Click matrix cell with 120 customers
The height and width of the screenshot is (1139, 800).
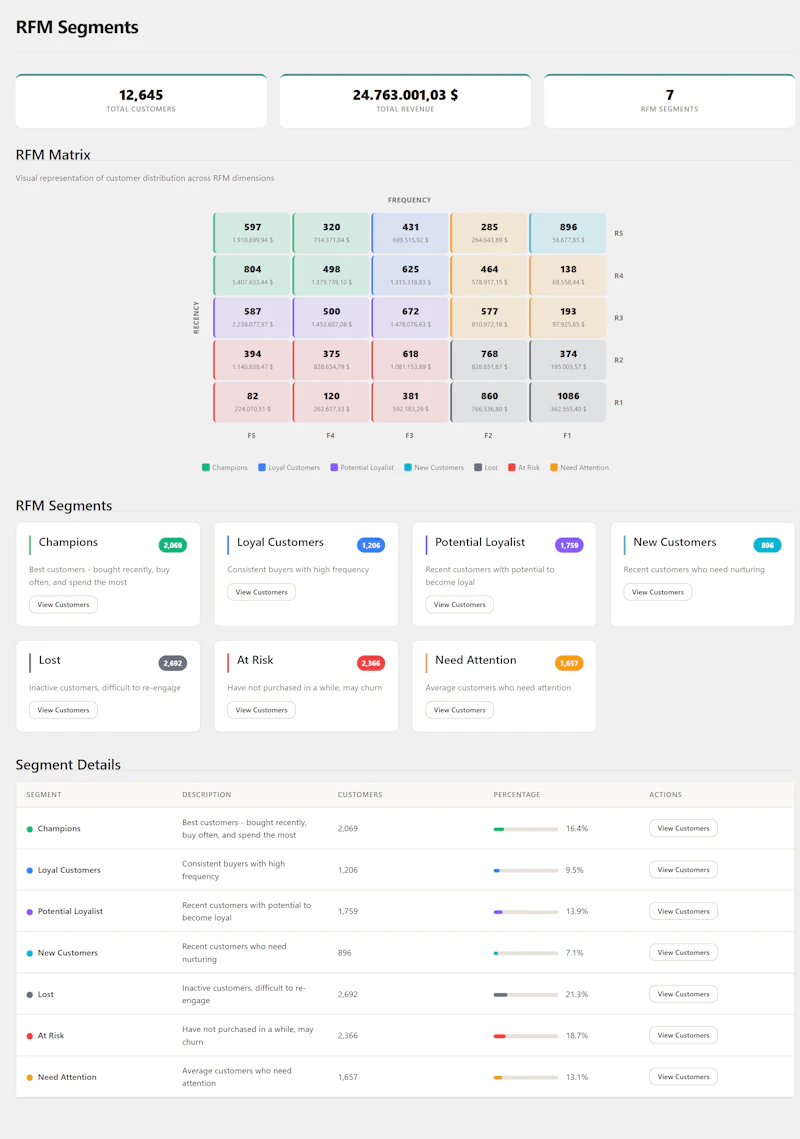pos(331,402)
